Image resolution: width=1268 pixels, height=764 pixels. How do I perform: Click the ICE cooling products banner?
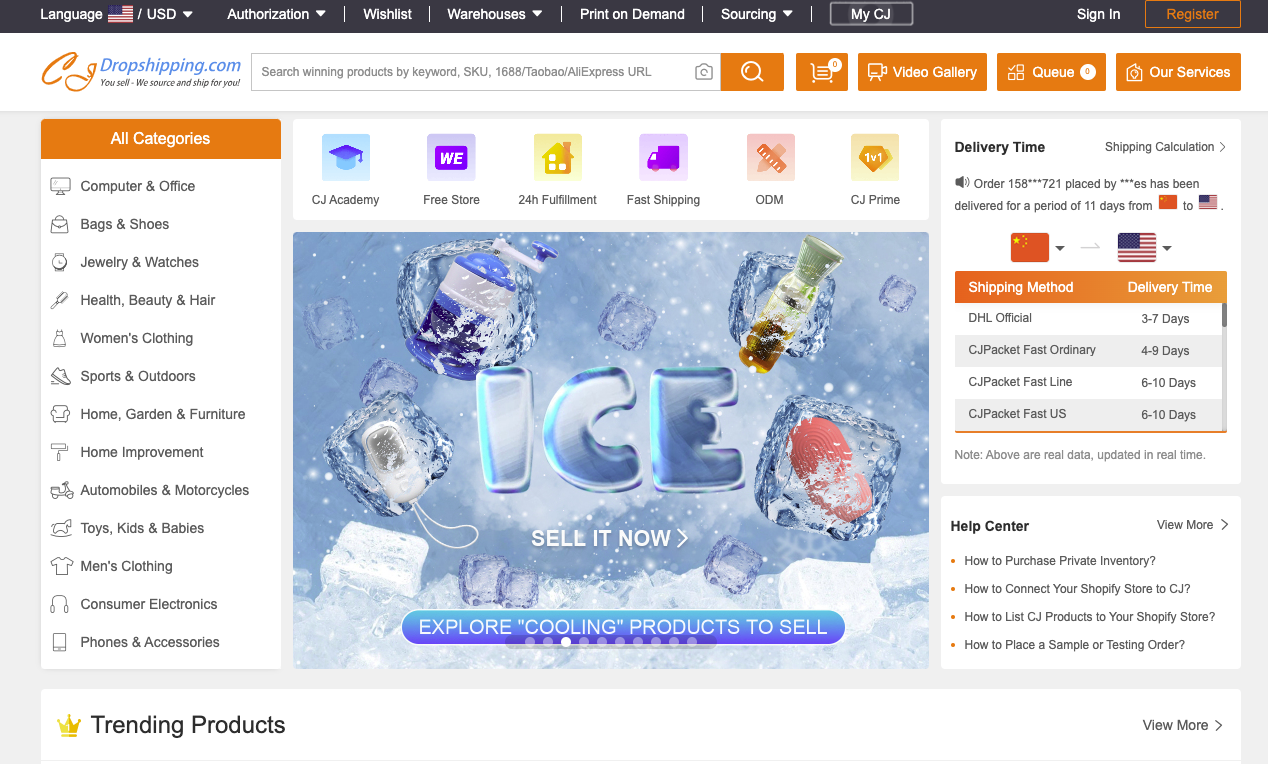click(x=611, y=450)
